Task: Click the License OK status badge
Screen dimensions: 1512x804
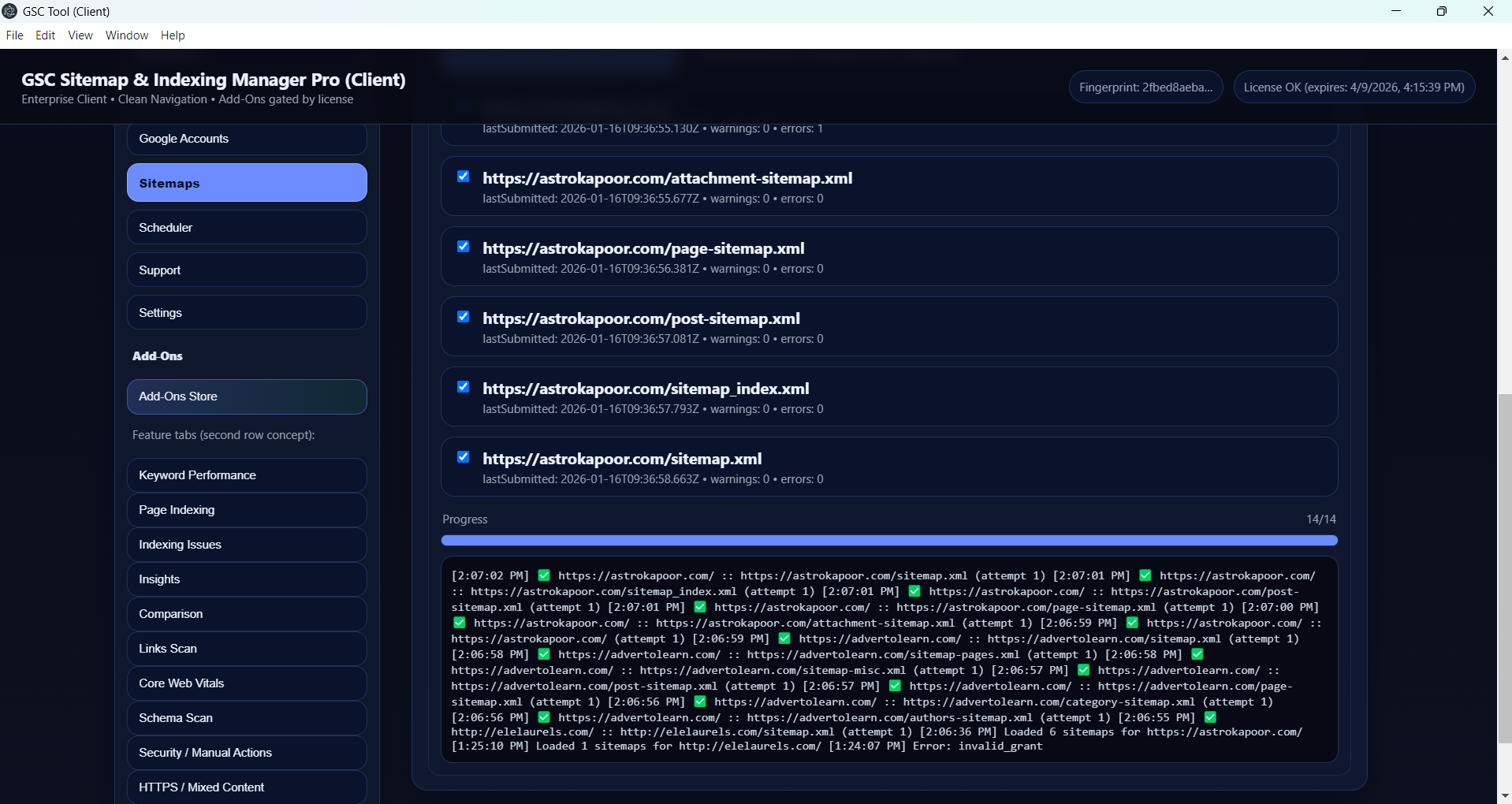Action: click(x=1354, y=87)
